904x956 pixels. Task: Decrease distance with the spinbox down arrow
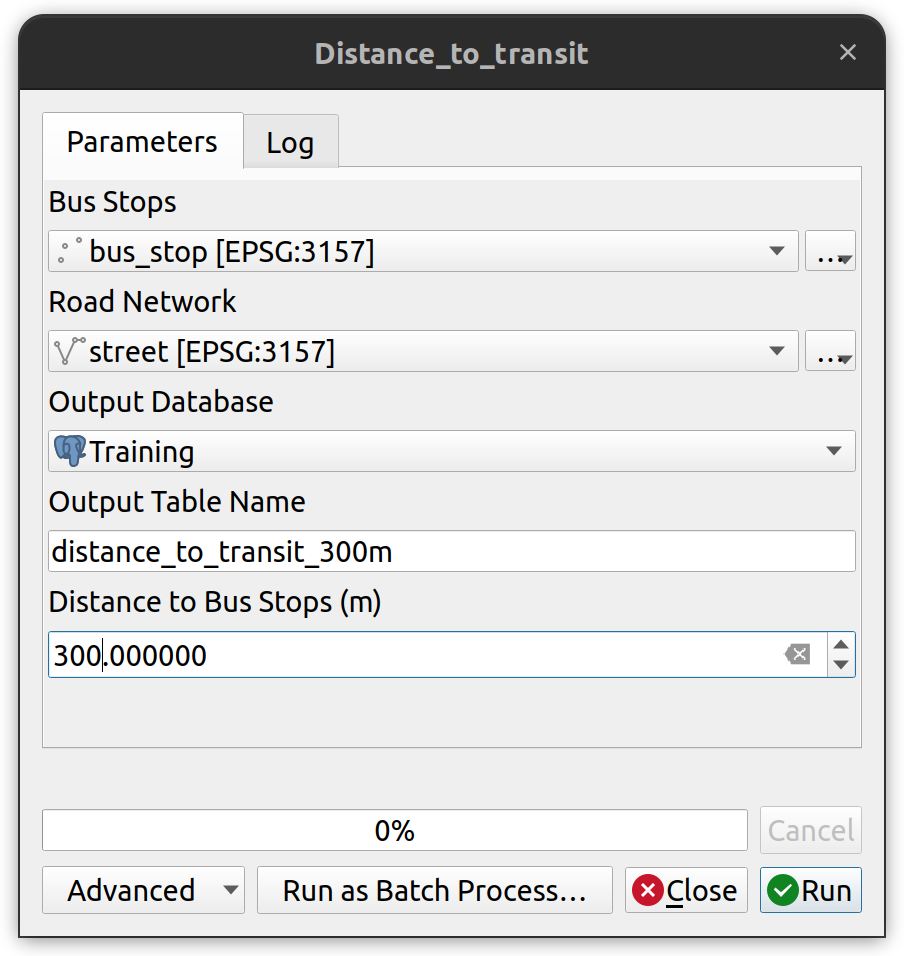[841, 665]
